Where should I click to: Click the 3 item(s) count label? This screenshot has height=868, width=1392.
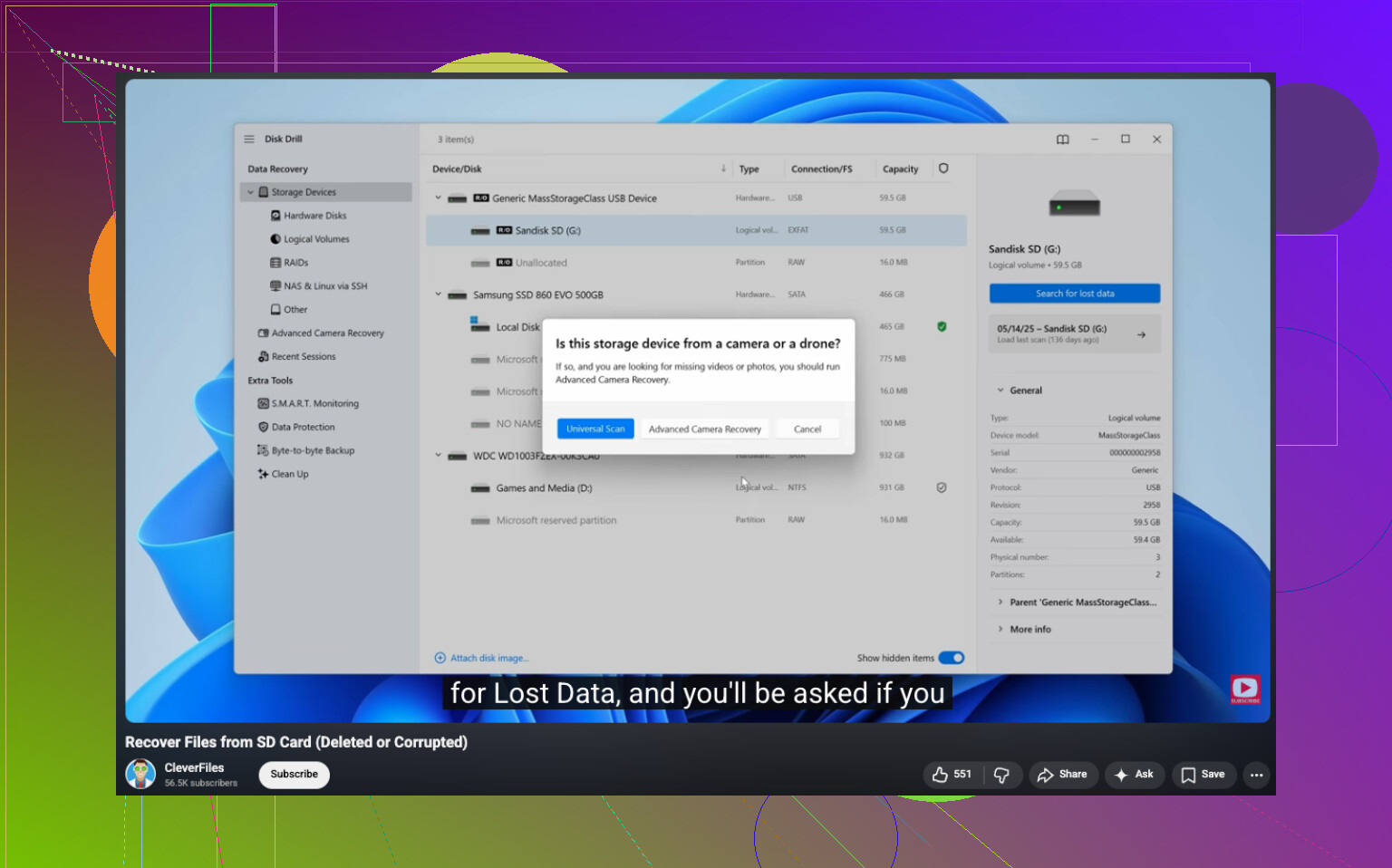(x=456, y=140)
